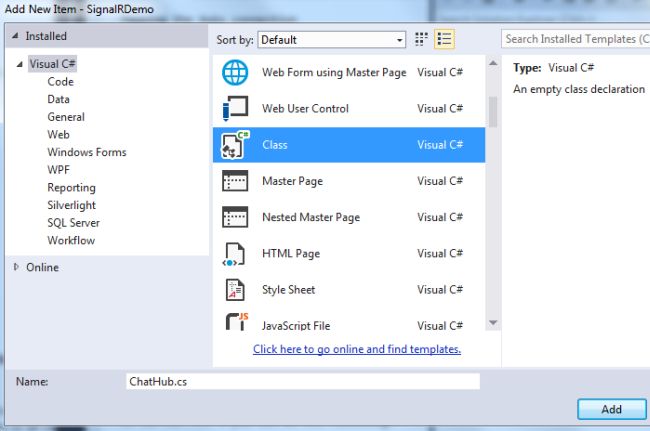The width and height of the screenshot is (650, 431).
Task: Collapse the Visual C# tree node
Action: tap(19, 64)
